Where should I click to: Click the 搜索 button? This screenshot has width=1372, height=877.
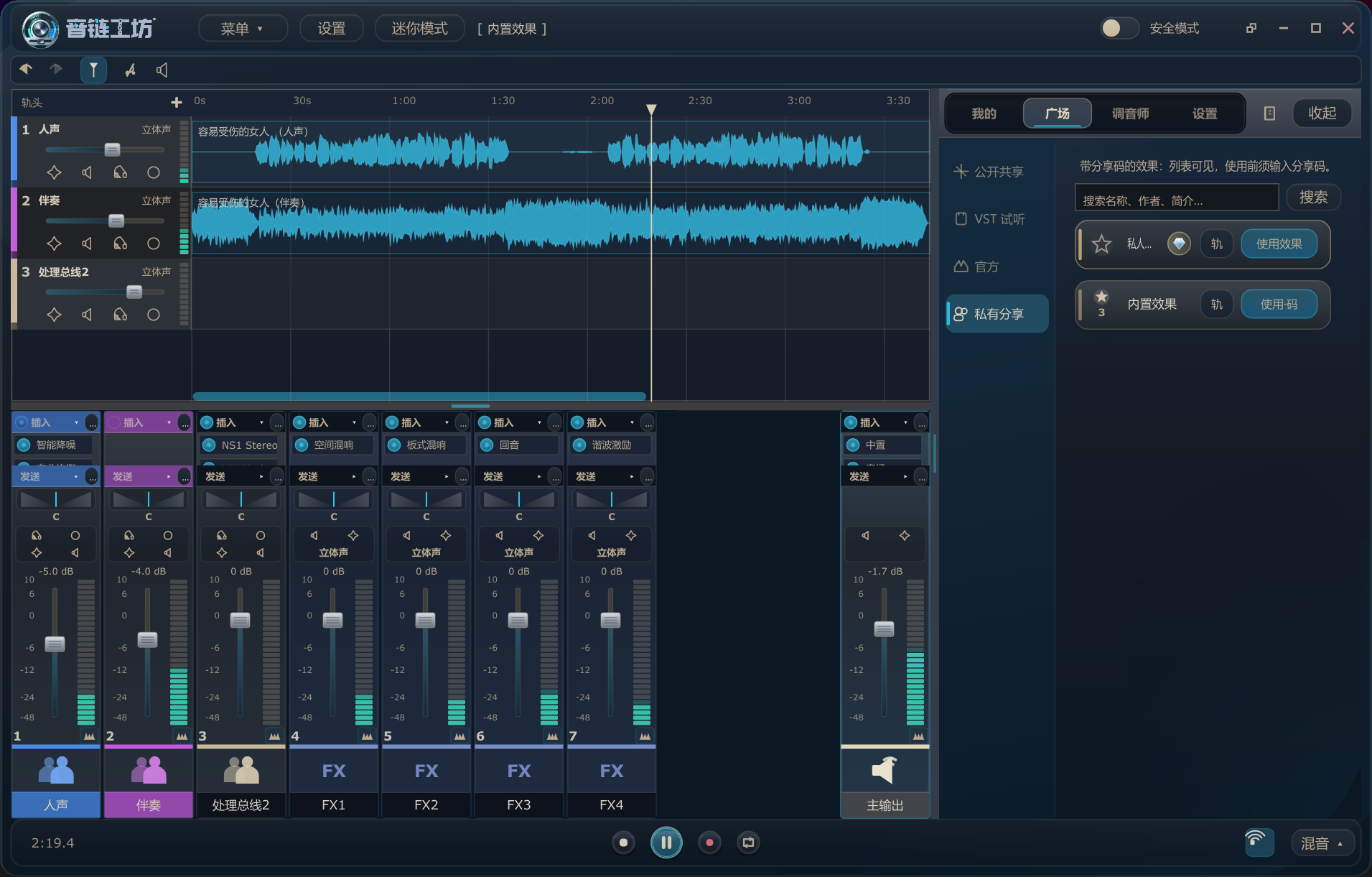click(x=1313, y=198)
